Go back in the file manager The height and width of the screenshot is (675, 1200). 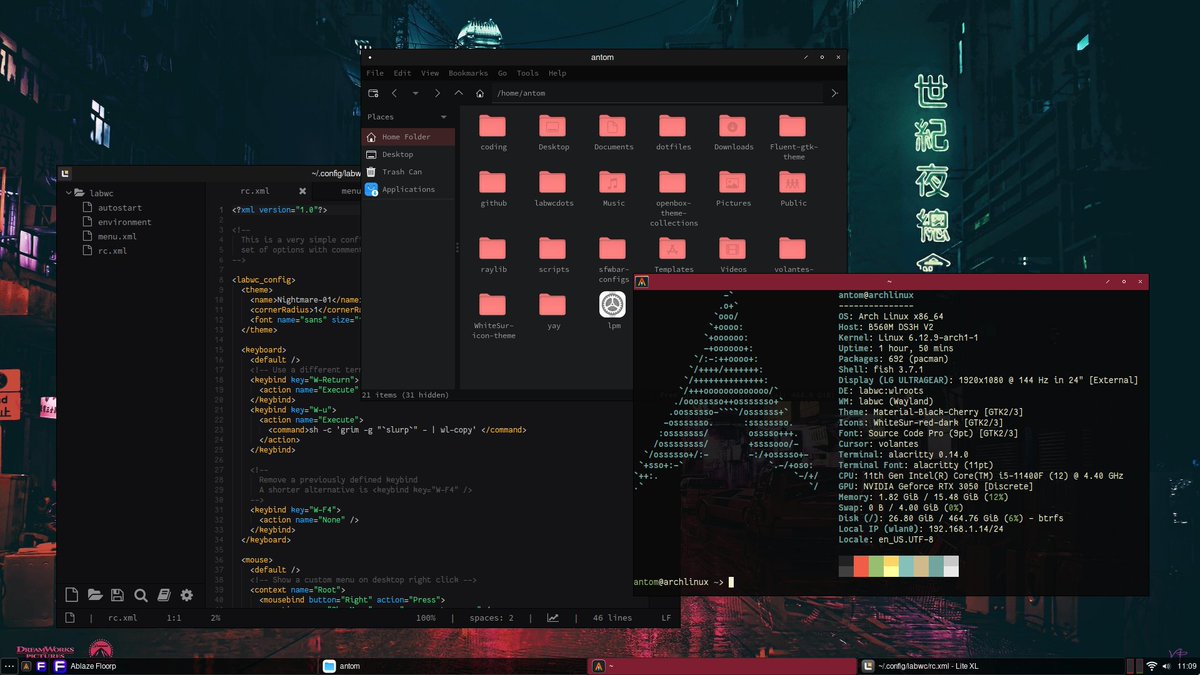[x=394, y=93]
